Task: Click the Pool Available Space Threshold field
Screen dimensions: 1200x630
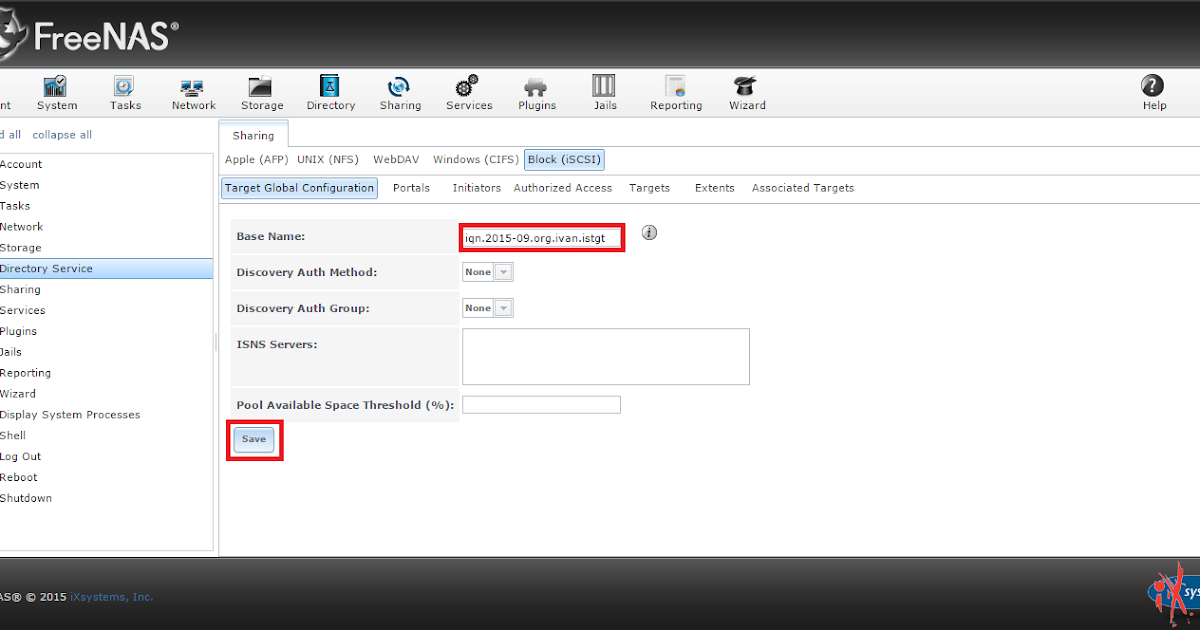Action: 541,404
